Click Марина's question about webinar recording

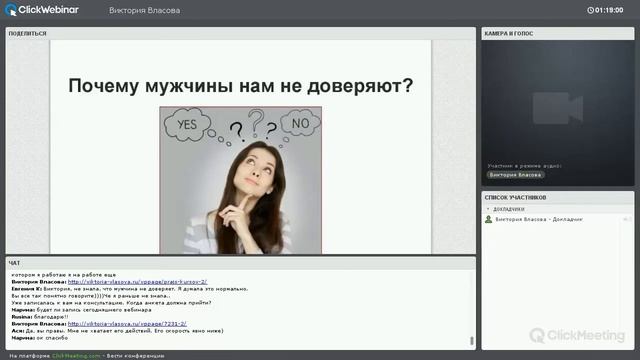point(81,310)
